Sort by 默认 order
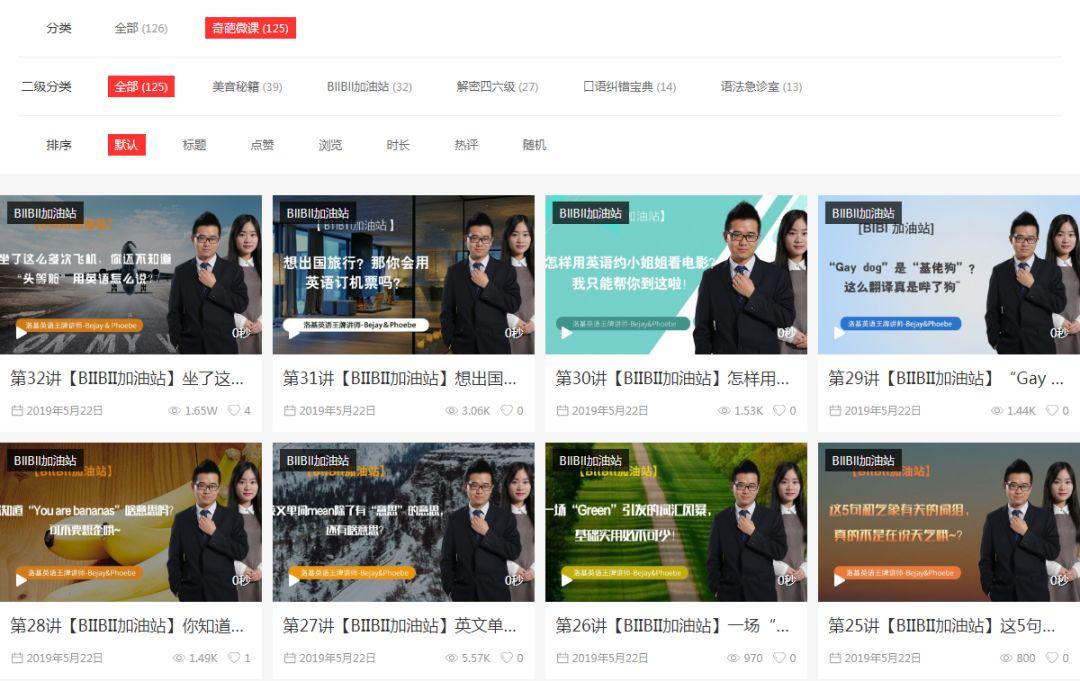Image resolution: width=1080 pixels, height=681 pixels. [x=127, y=145]
